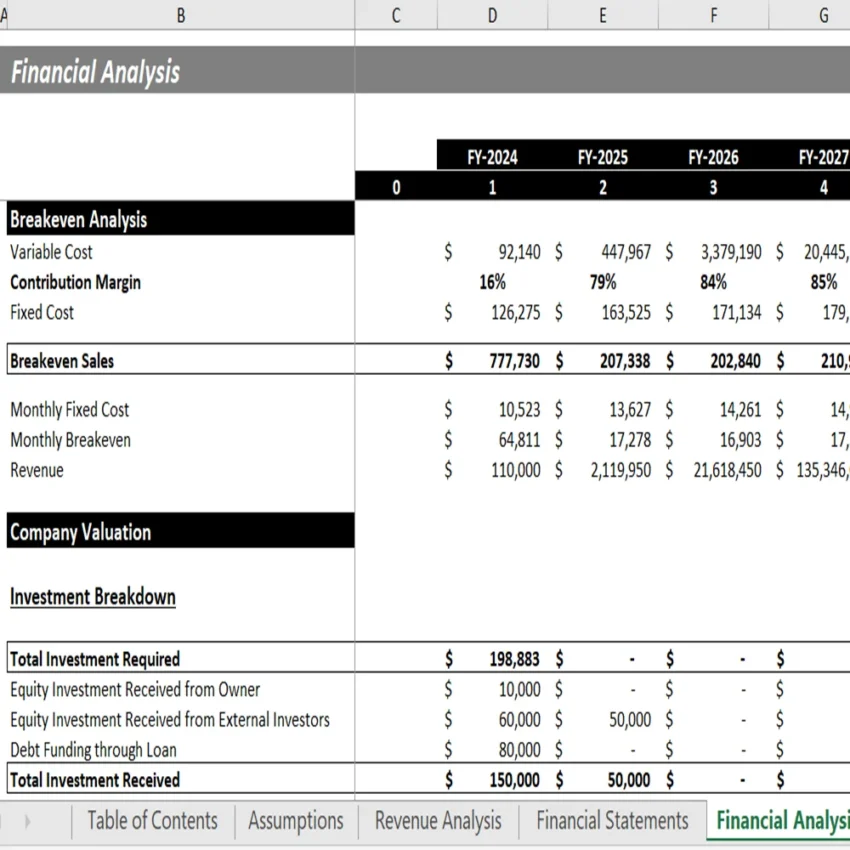
Task: Open the Revenue Analysis sheet
Action: 437,820
